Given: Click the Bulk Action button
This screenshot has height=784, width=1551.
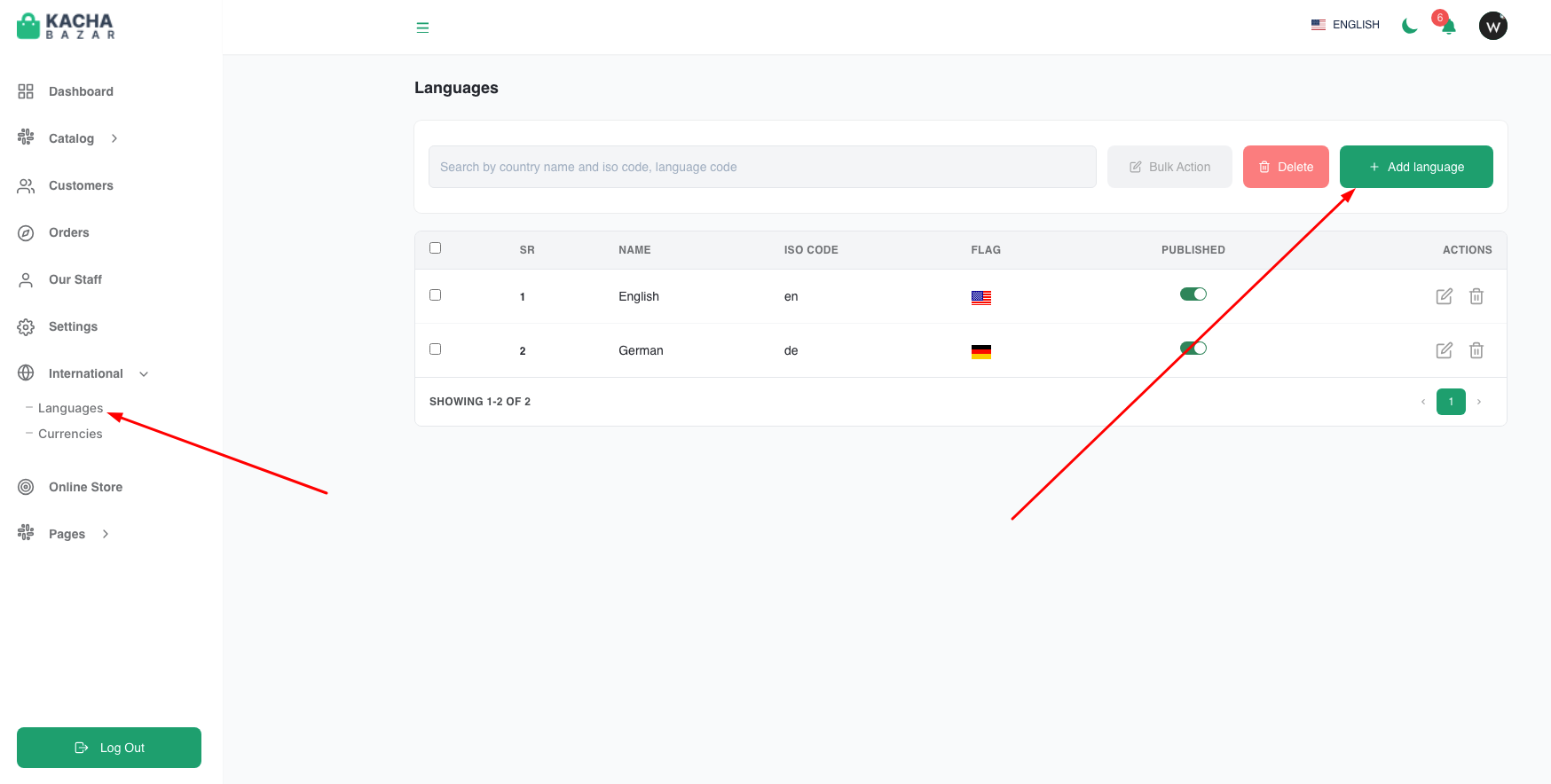Looking at the screenshot, I should pyautogui.click(x=1169, y=167).
